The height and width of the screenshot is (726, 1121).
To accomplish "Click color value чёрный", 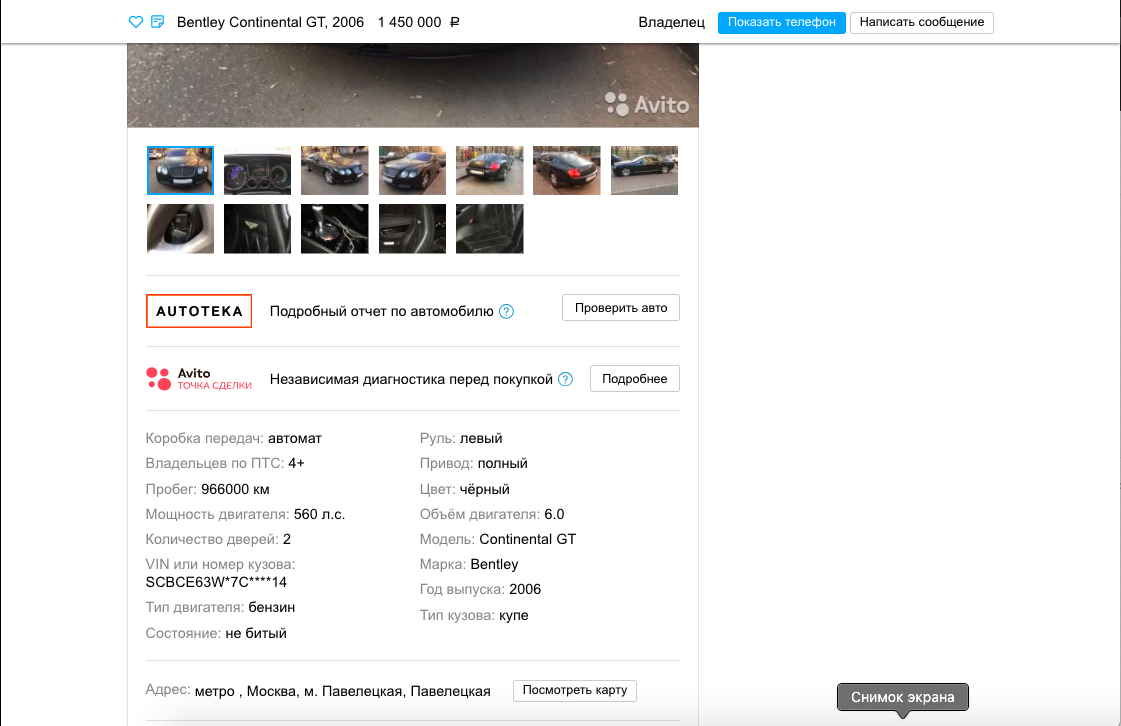I will [485, 489].
